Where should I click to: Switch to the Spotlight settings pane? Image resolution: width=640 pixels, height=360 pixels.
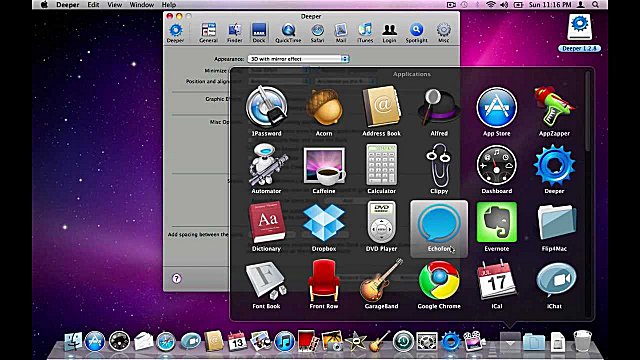416,33
